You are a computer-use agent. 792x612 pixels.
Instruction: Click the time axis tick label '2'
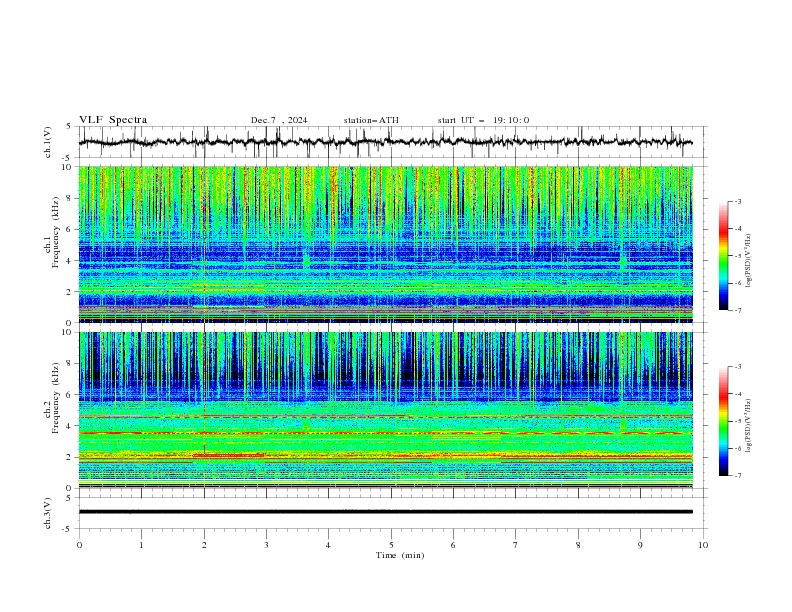[x=204, y=545]
